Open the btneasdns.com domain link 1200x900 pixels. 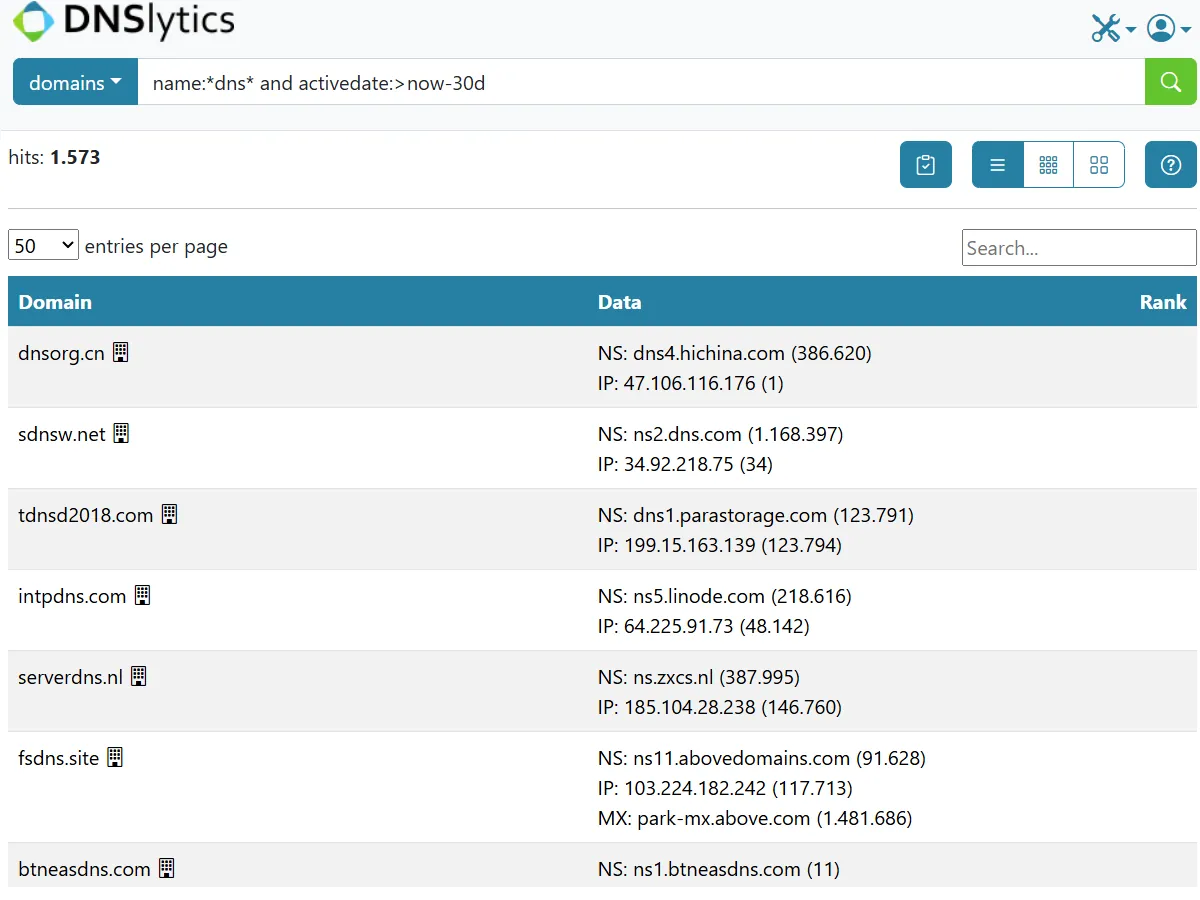tap(84, 869)
